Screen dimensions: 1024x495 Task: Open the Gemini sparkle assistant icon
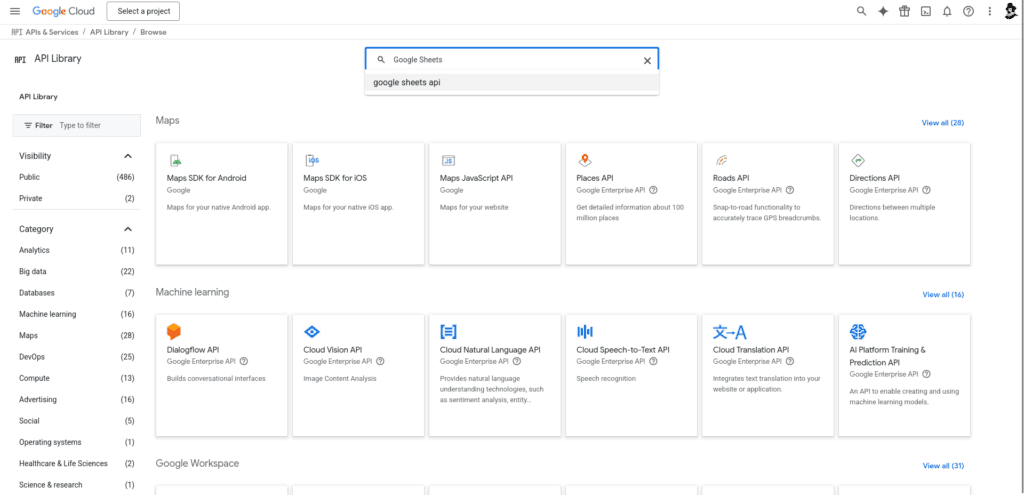pos(883,11)
